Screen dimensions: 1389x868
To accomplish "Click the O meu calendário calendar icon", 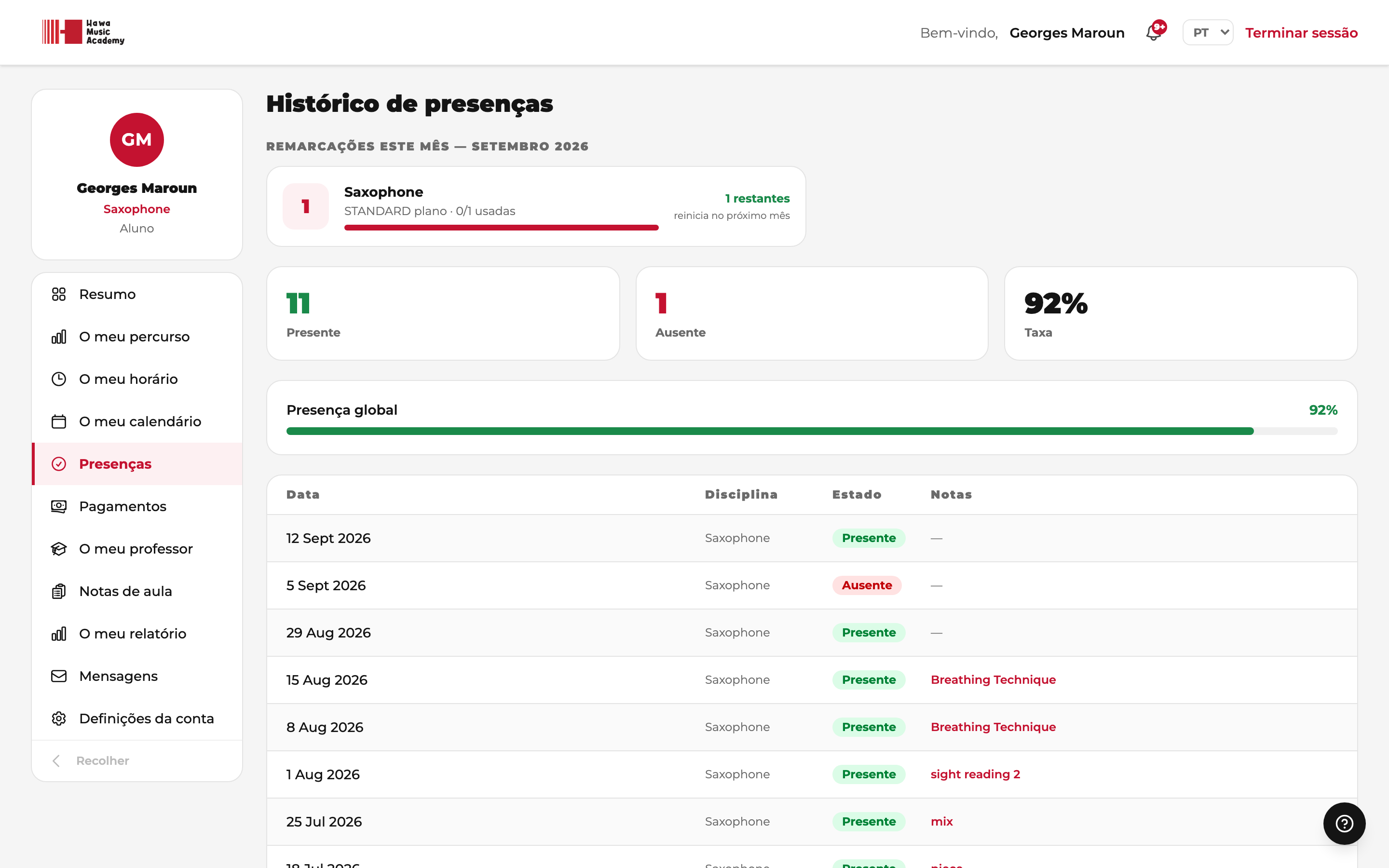I will (58, 421).
